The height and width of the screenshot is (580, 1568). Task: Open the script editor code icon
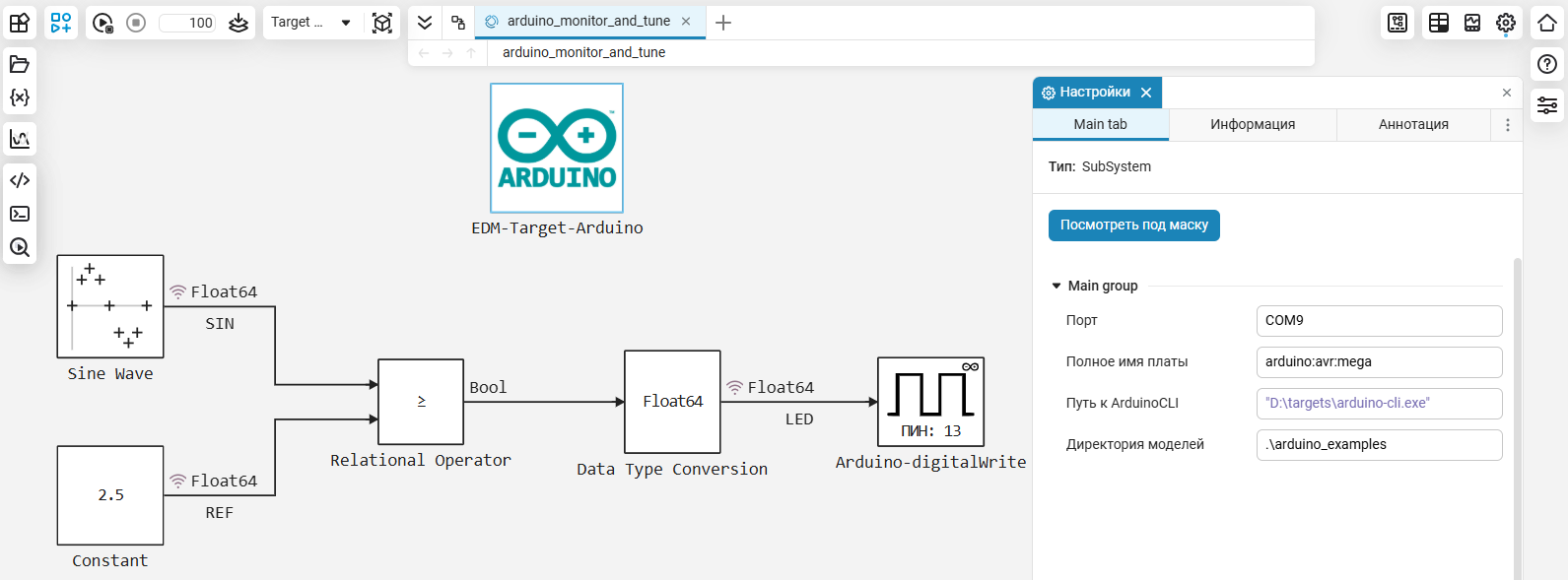tap(20, 180)
